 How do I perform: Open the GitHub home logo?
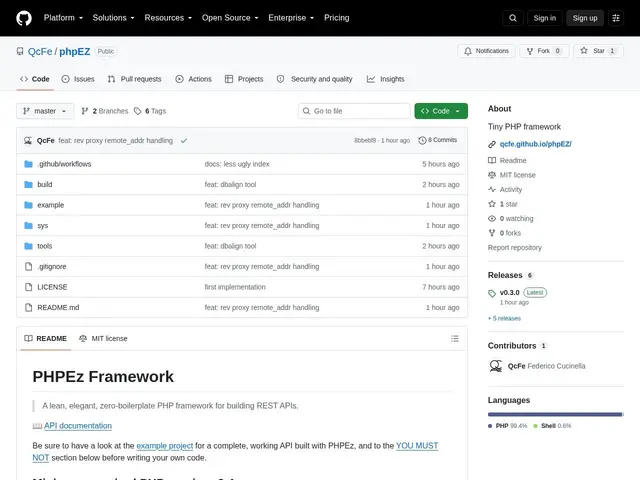click(x=24, y=18)
